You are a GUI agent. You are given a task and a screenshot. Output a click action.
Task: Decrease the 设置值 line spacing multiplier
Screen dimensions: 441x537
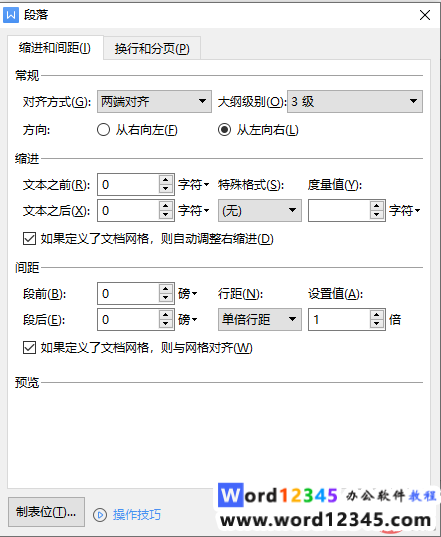(x=377, y=324)
